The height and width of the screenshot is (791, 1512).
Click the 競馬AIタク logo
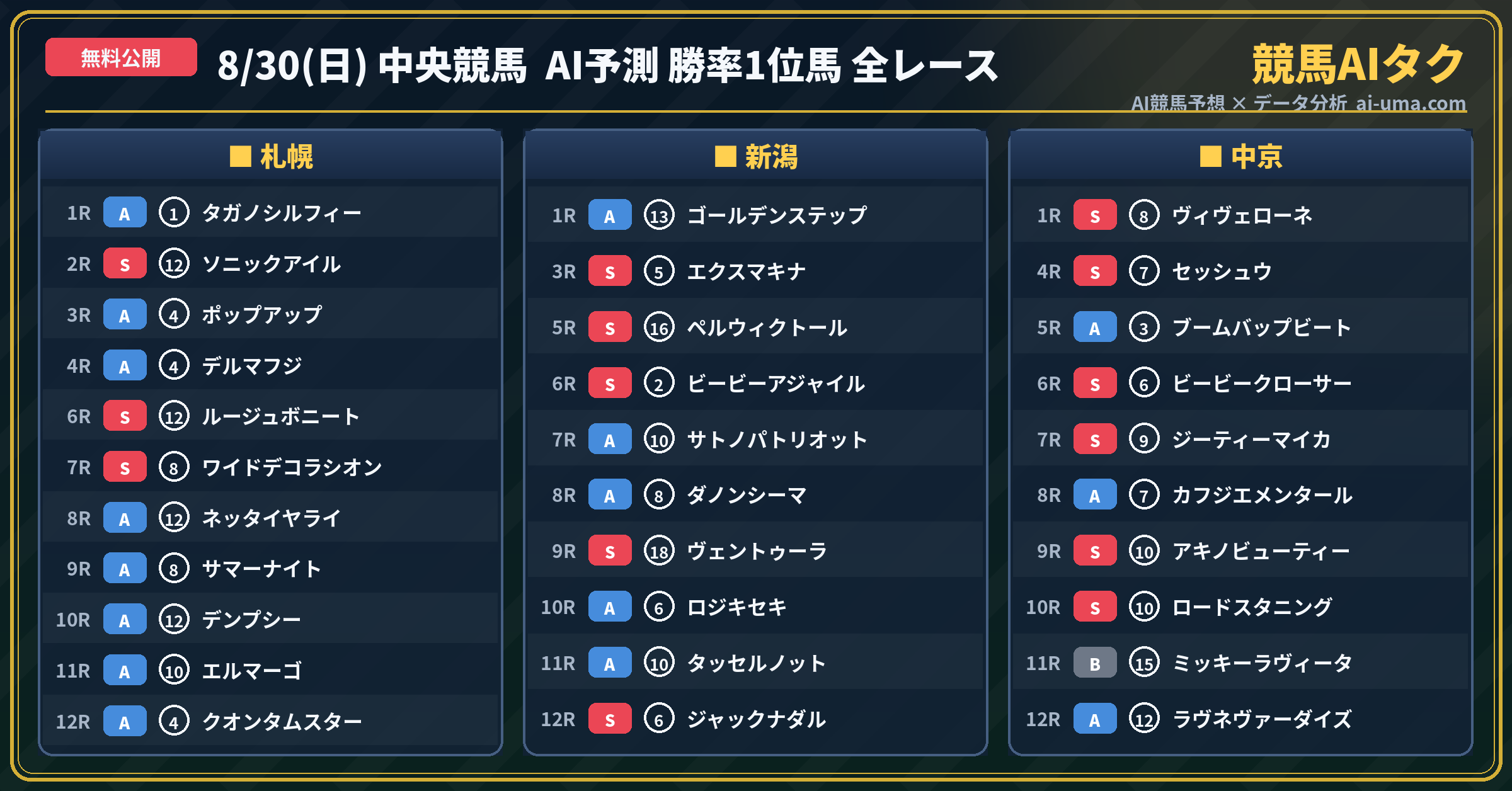coord(1359,64)
